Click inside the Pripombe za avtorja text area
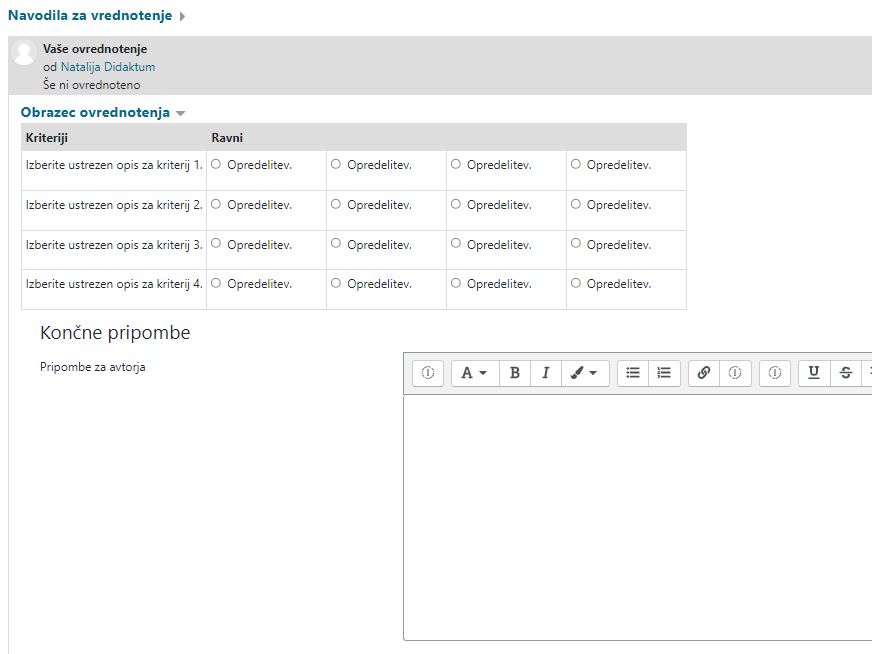Image resolution: width=872 pixels, height=654 pixels. pyautogui.click(x=637, y=516)
